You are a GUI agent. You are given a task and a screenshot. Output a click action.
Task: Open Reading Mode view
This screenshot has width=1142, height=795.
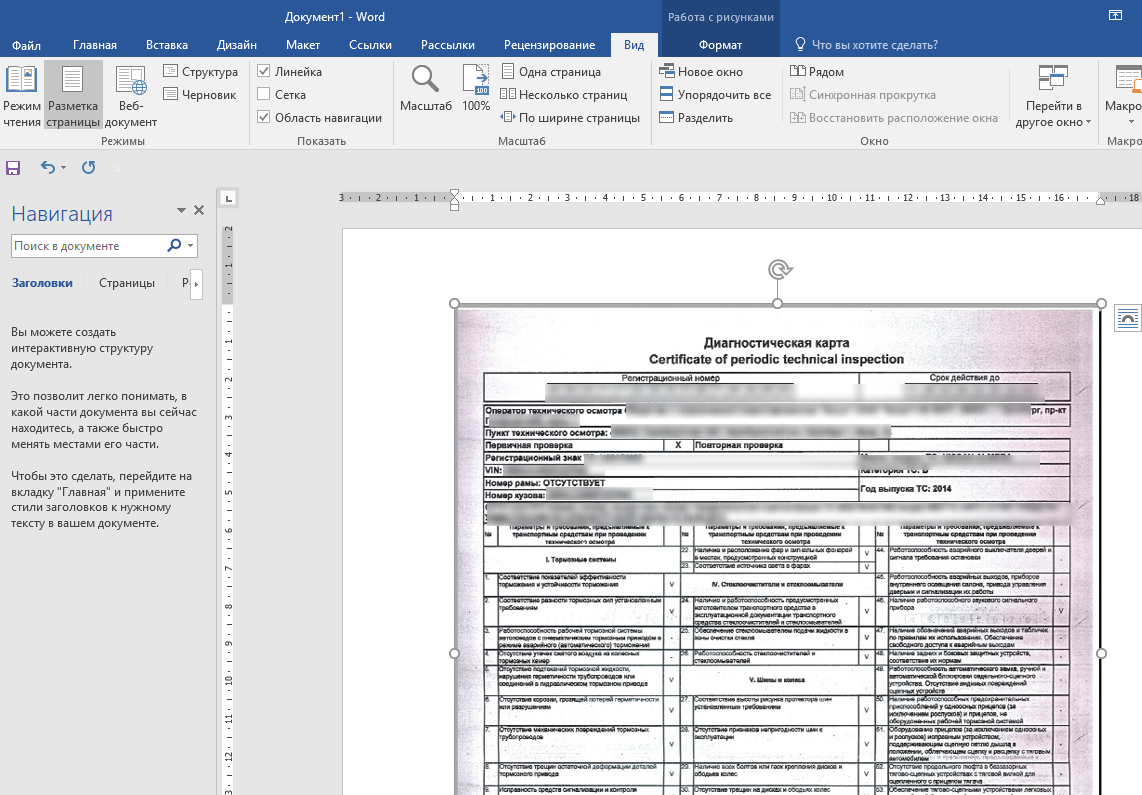coord(21,94)
